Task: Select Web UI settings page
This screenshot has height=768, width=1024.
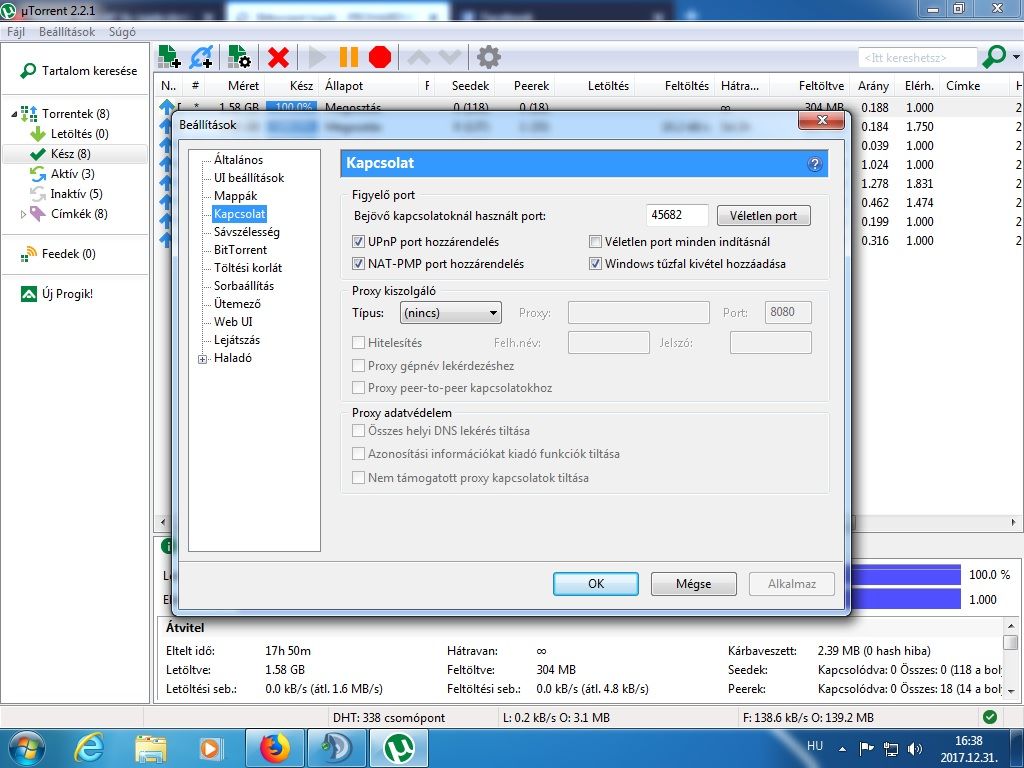Action: 233,322
